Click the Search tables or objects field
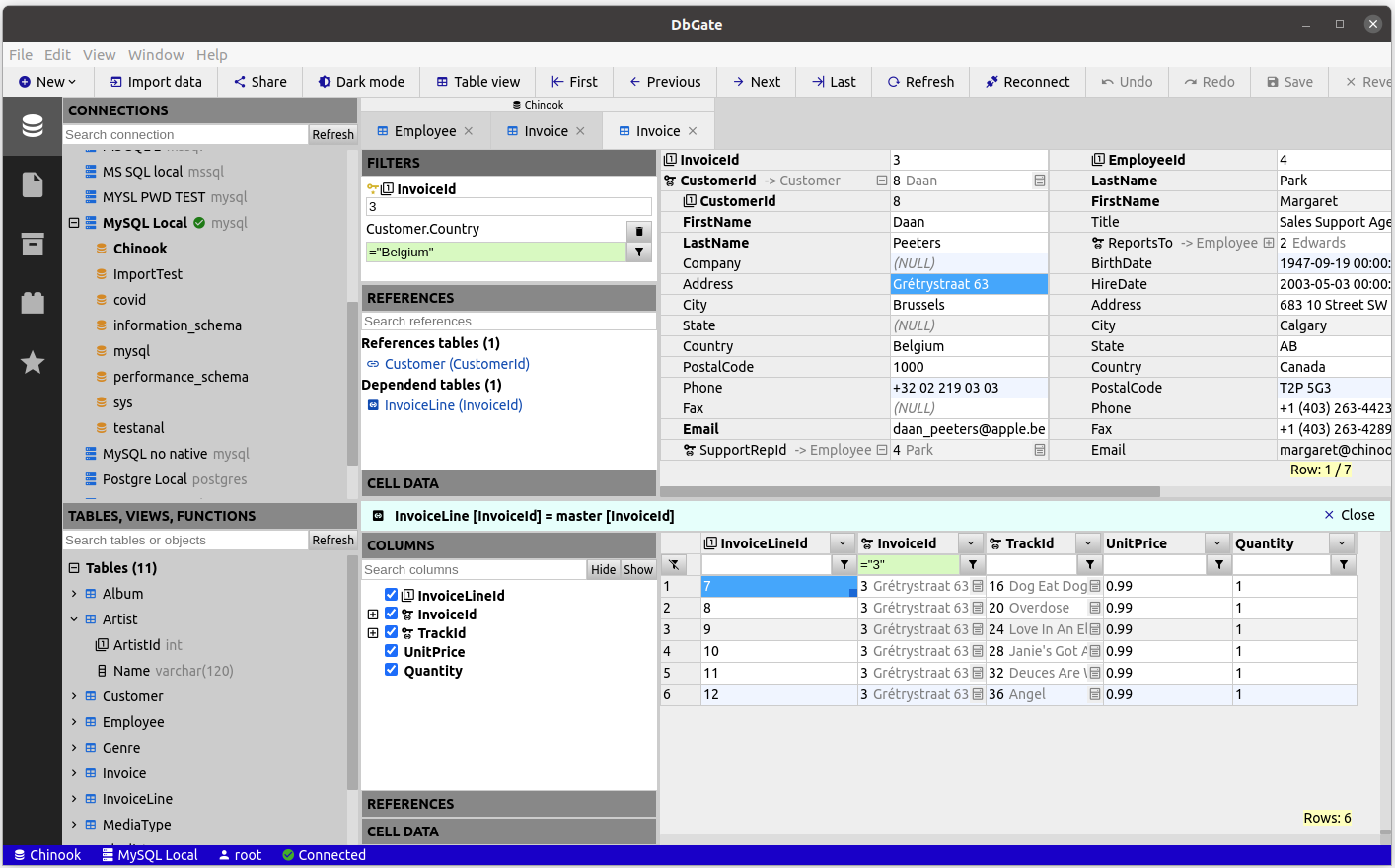 (x=185, y=541)
